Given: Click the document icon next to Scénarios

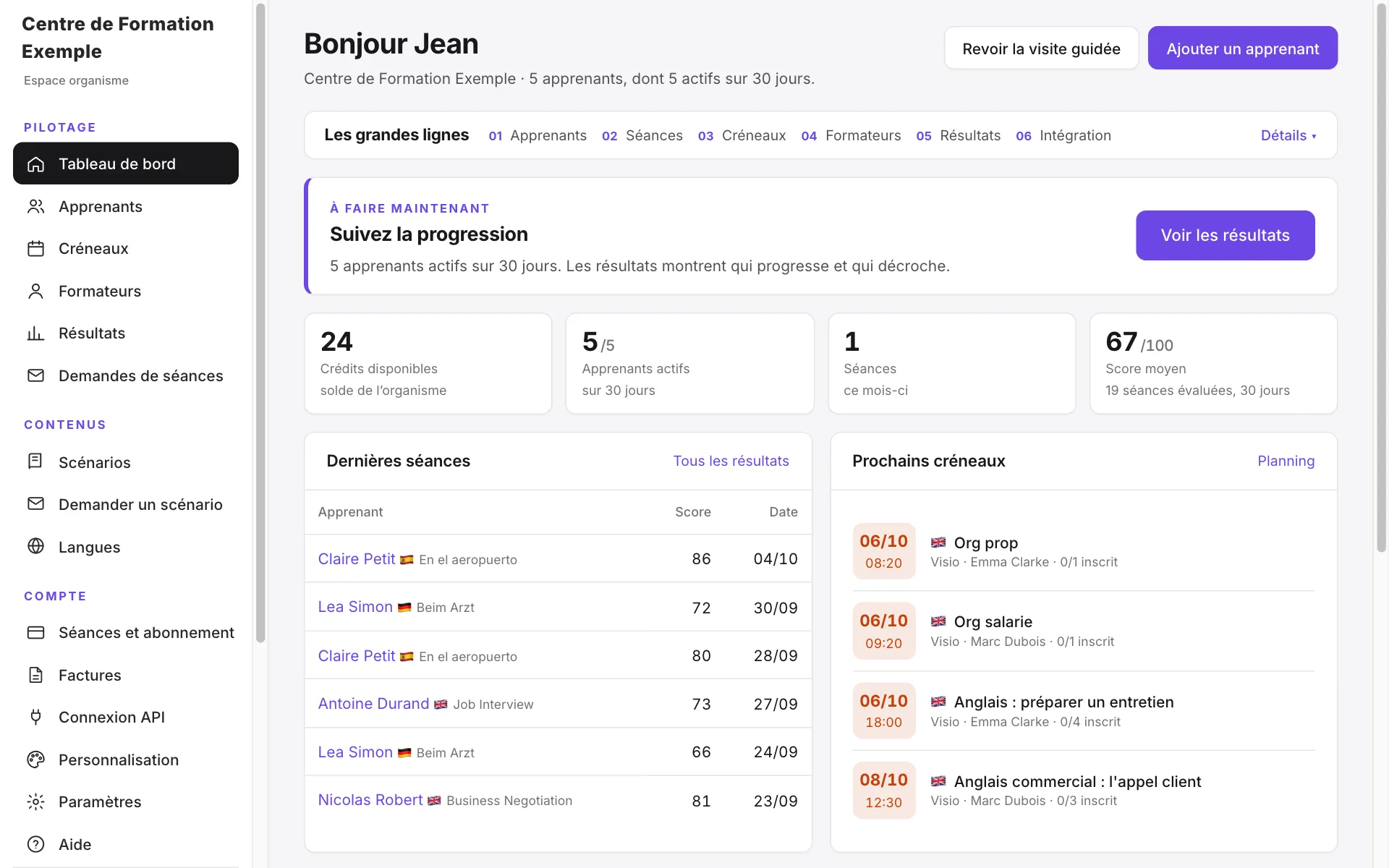Looking at the screenshot, I should [35, 461].
